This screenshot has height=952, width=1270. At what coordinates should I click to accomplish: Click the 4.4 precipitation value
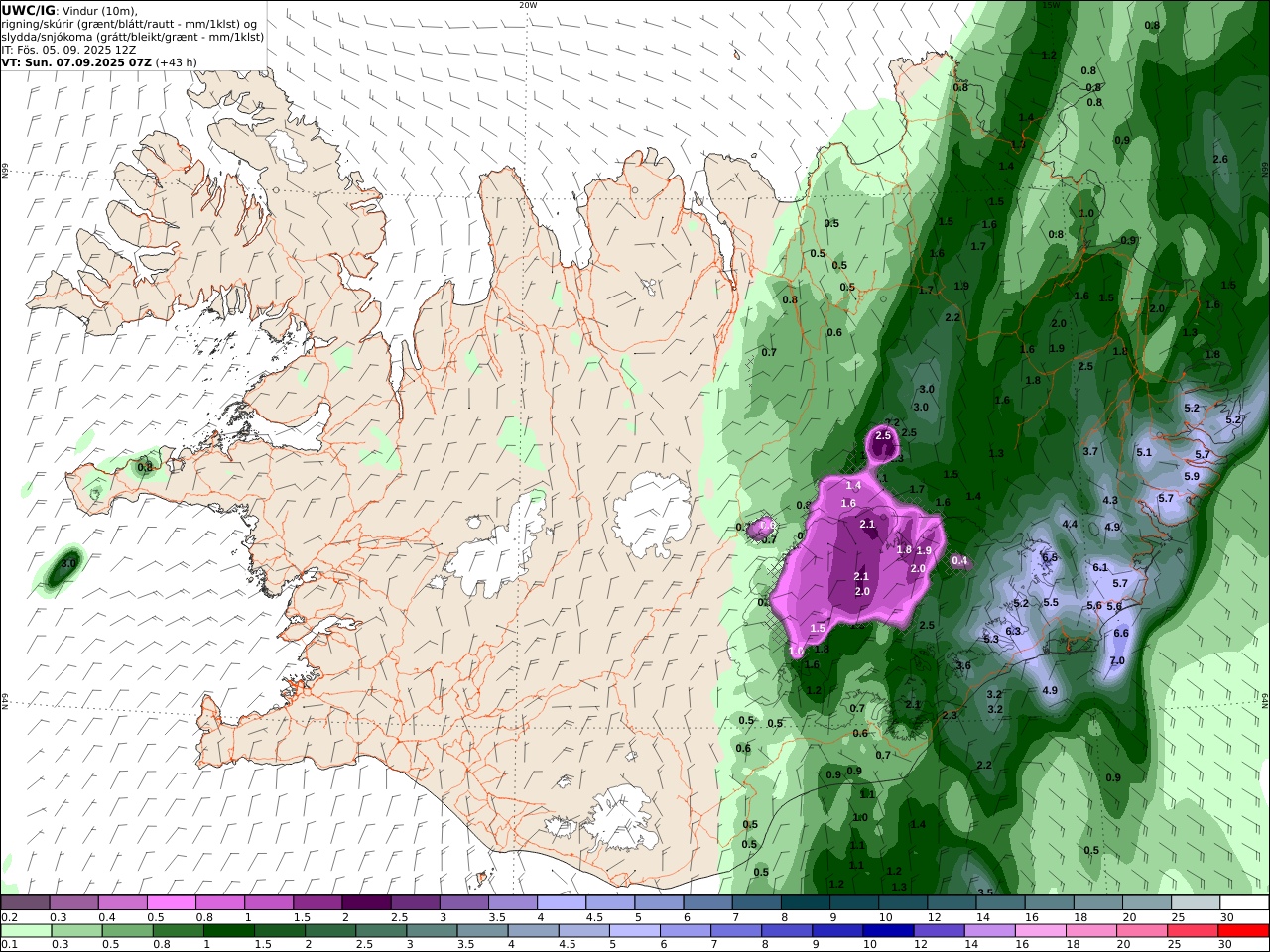1070,525
